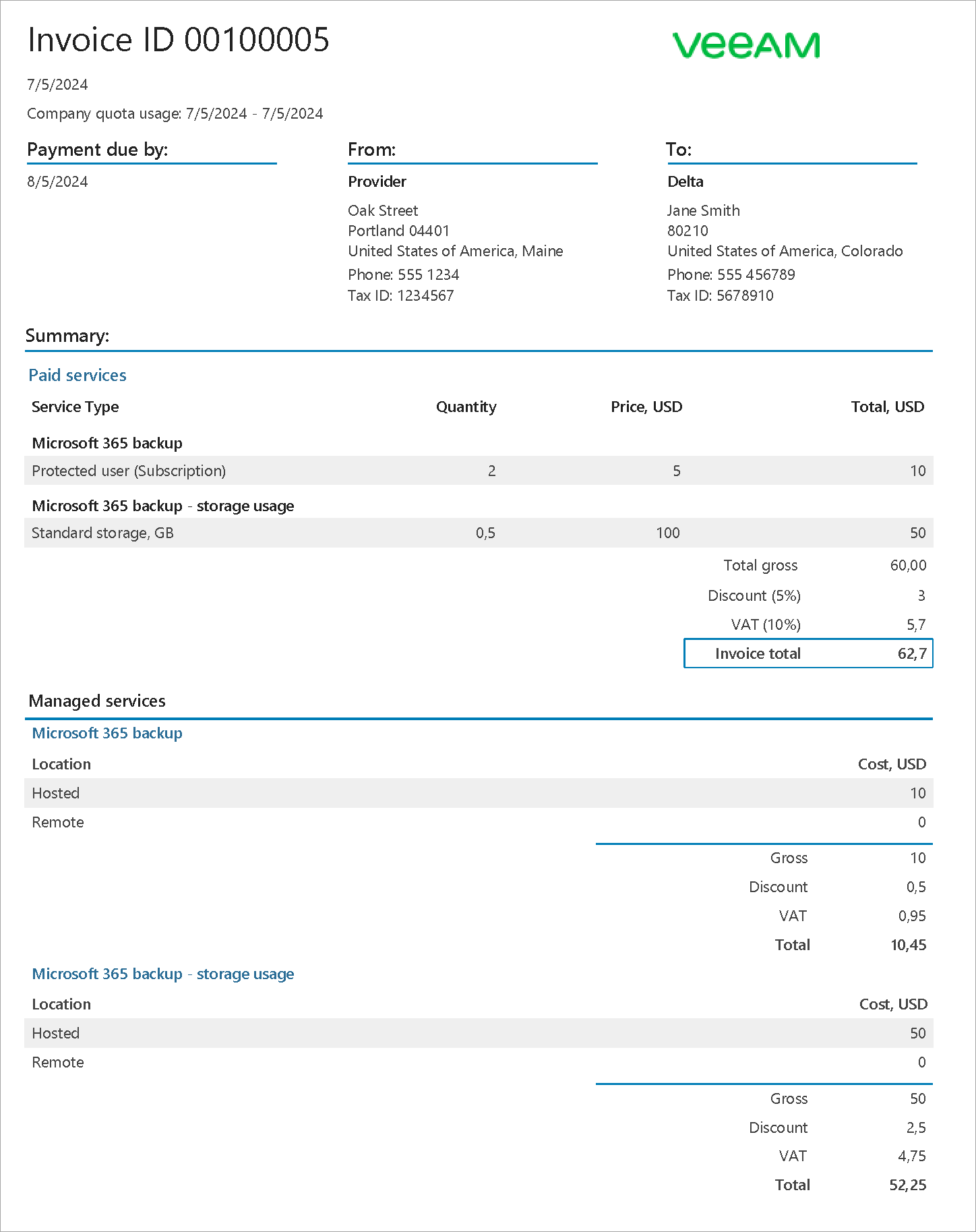This screenshot has width=976, height=1232.
Task: Click the Delta recipient name
Action: (685, 181)
